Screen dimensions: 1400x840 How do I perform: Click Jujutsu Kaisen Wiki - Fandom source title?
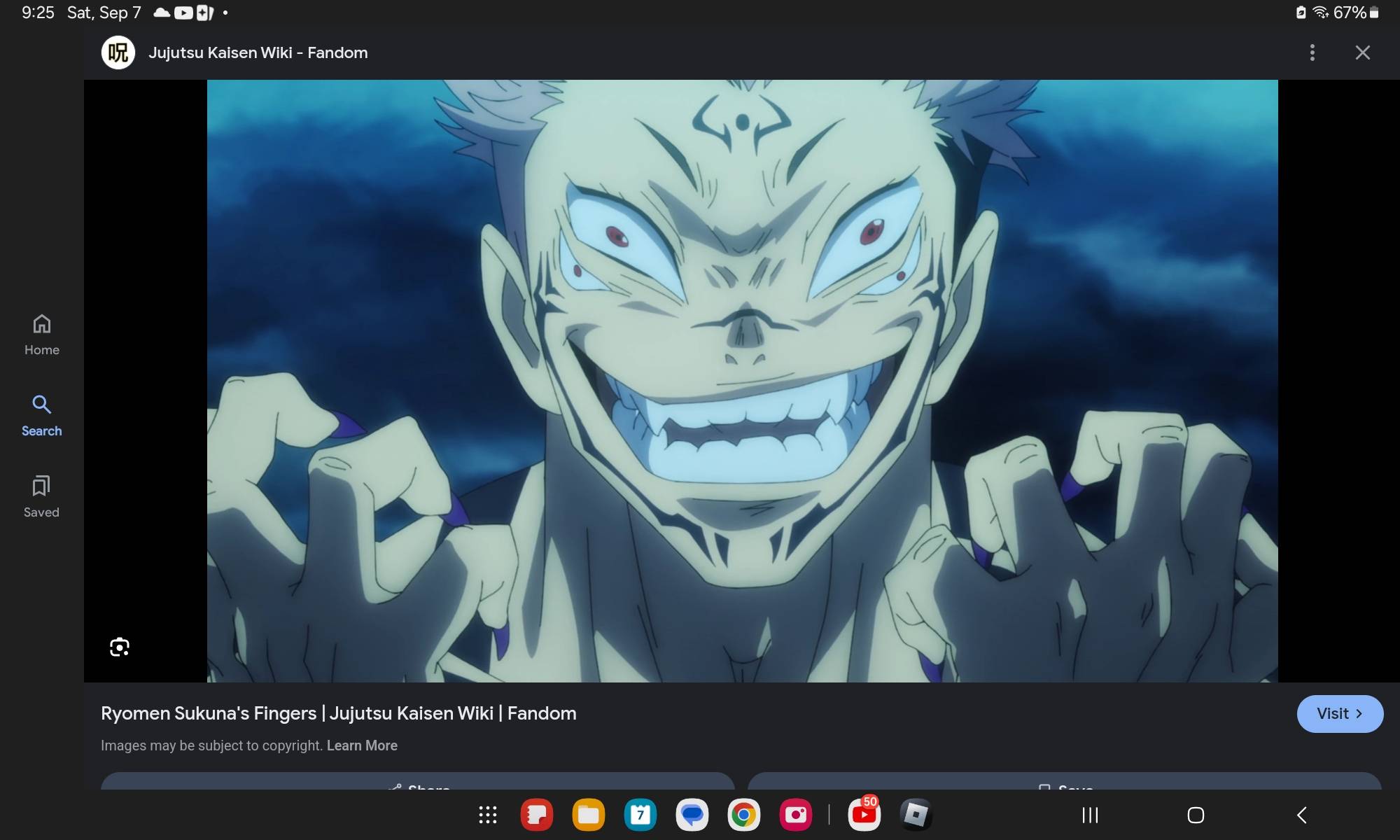(258, 52)
